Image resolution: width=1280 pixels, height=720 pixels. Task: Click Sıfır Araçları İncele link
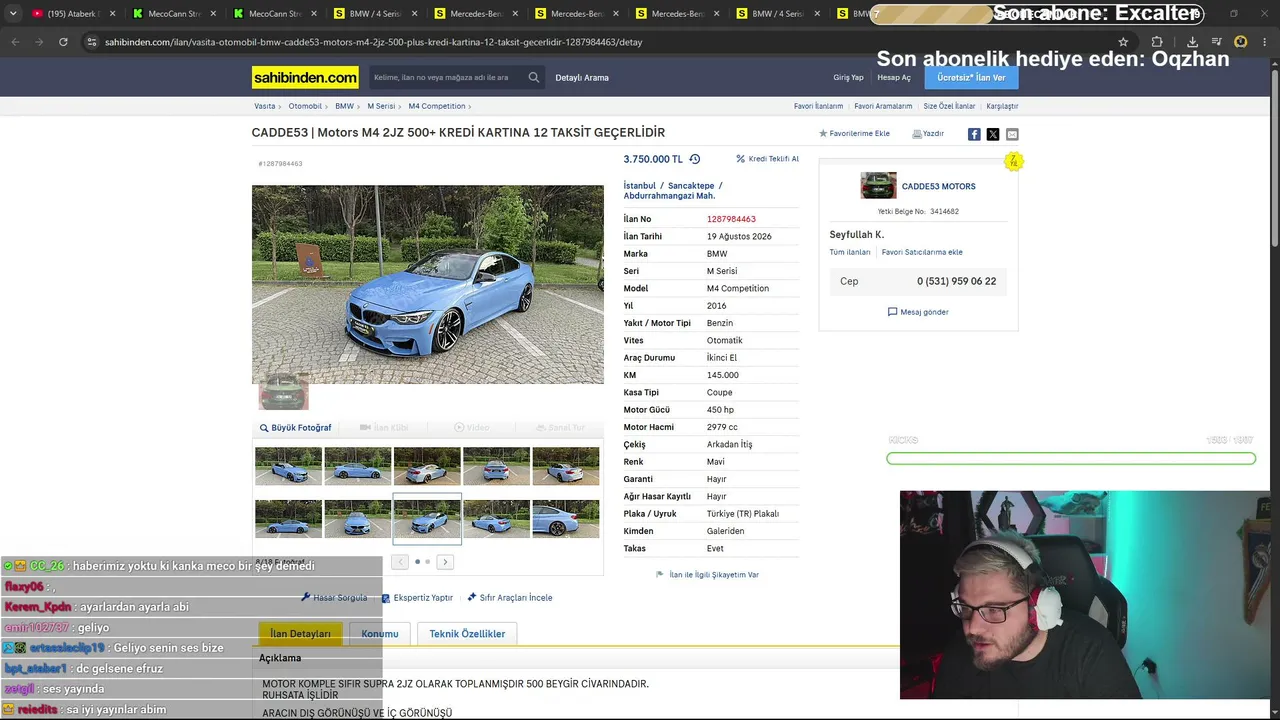pos(510,598)
